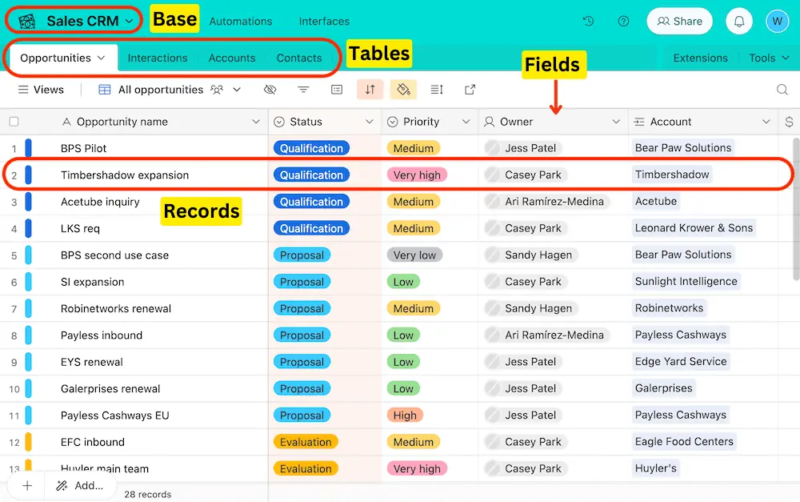Click Bear Paw Solutions account in BPS Pilot row
This screenshot has height=502, width=800.
point(683,148)
